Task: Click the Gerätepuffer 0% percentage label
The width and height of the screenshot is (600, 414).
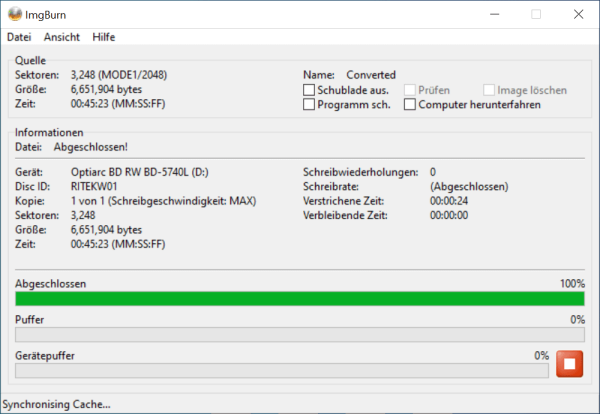Action: tap(541, 355)
